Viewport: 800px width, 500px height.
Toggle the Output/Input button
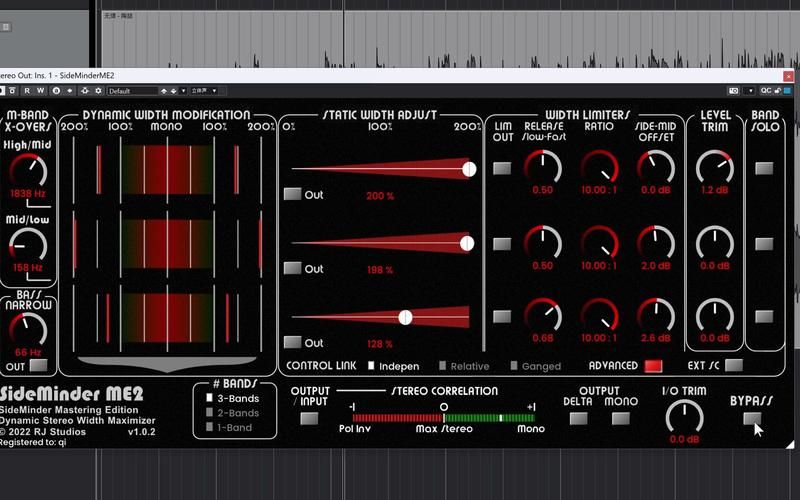pos(309,419)
